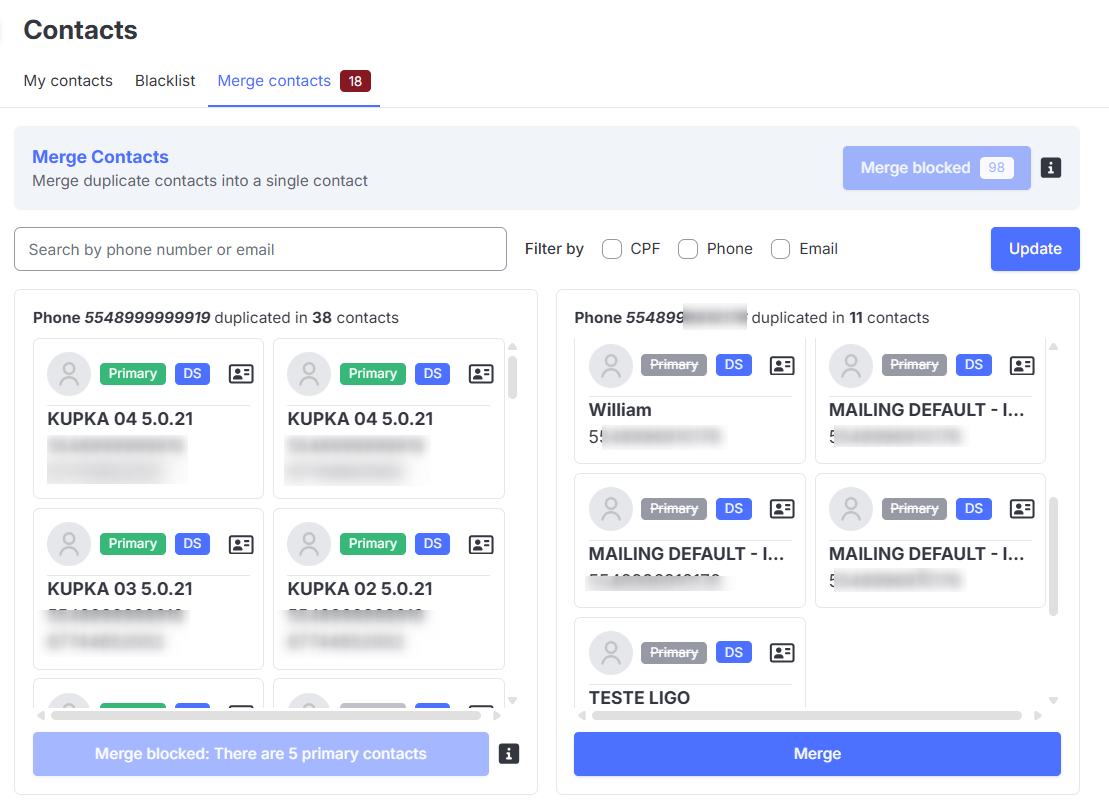Enable the CPF filter checkbox
The width and height of the screenshot is (1109, 800).
click(612, 249)
